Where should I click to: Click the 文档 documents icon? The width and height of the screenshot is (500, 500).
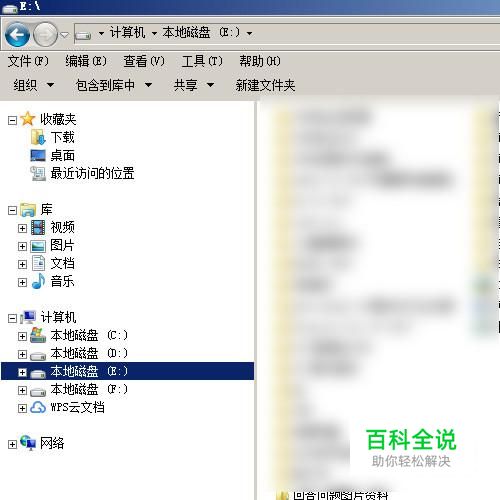click(38, 263)
